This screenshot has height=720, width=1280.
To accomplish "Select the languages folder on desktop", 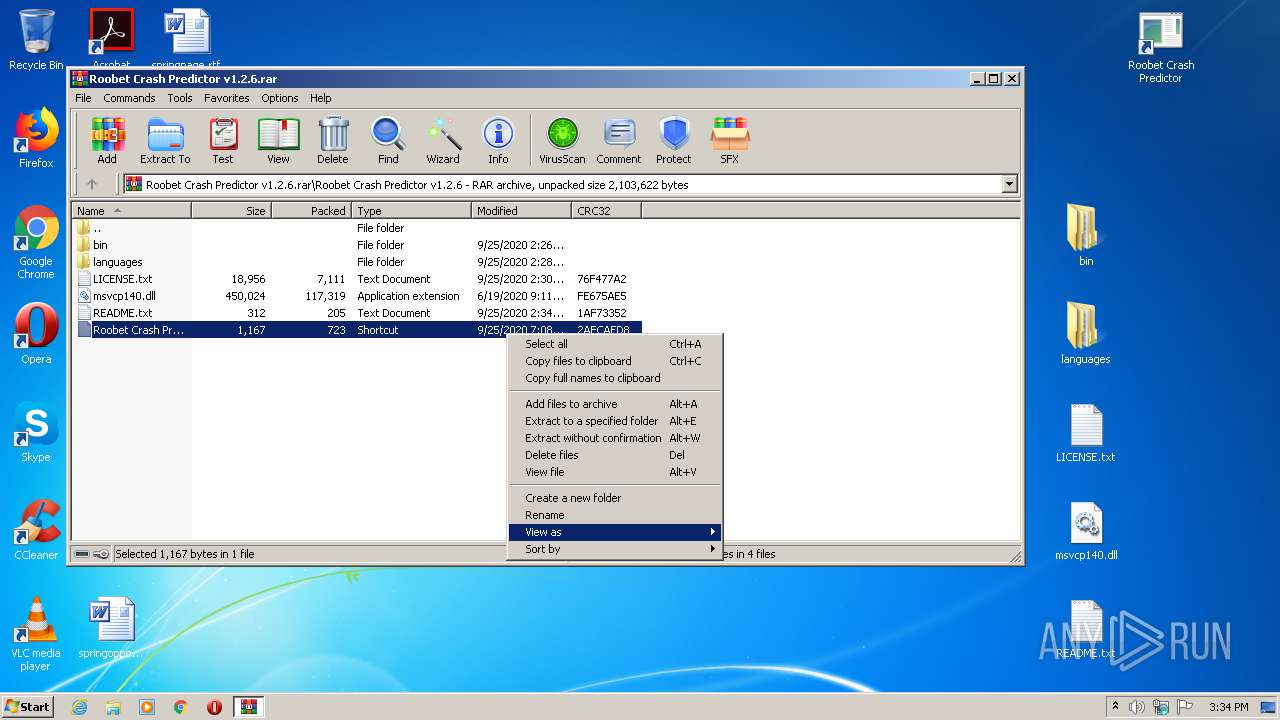I will click(x=1086, y=334).
